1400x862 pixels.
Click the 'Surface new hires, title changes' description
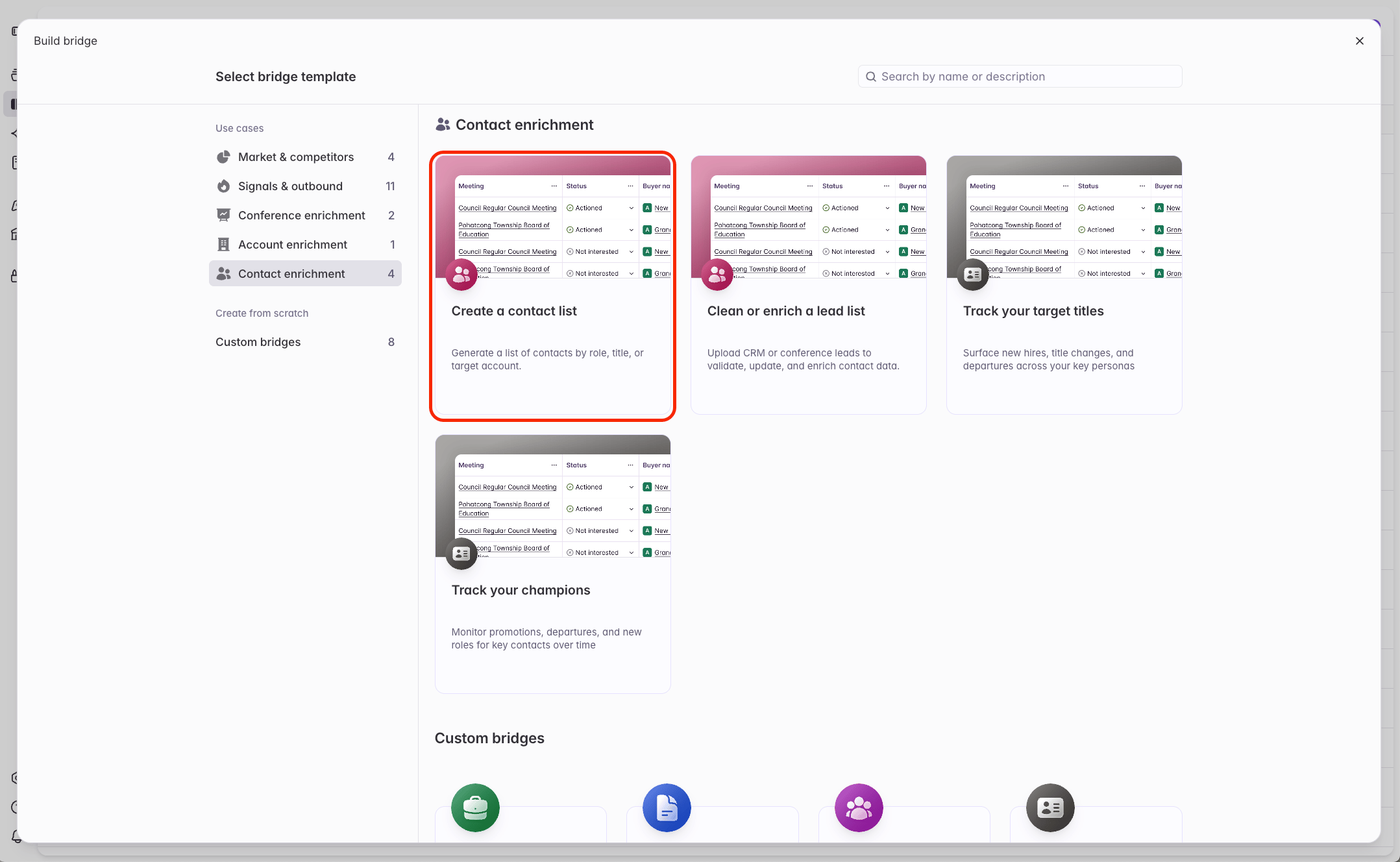point(1049,360)
